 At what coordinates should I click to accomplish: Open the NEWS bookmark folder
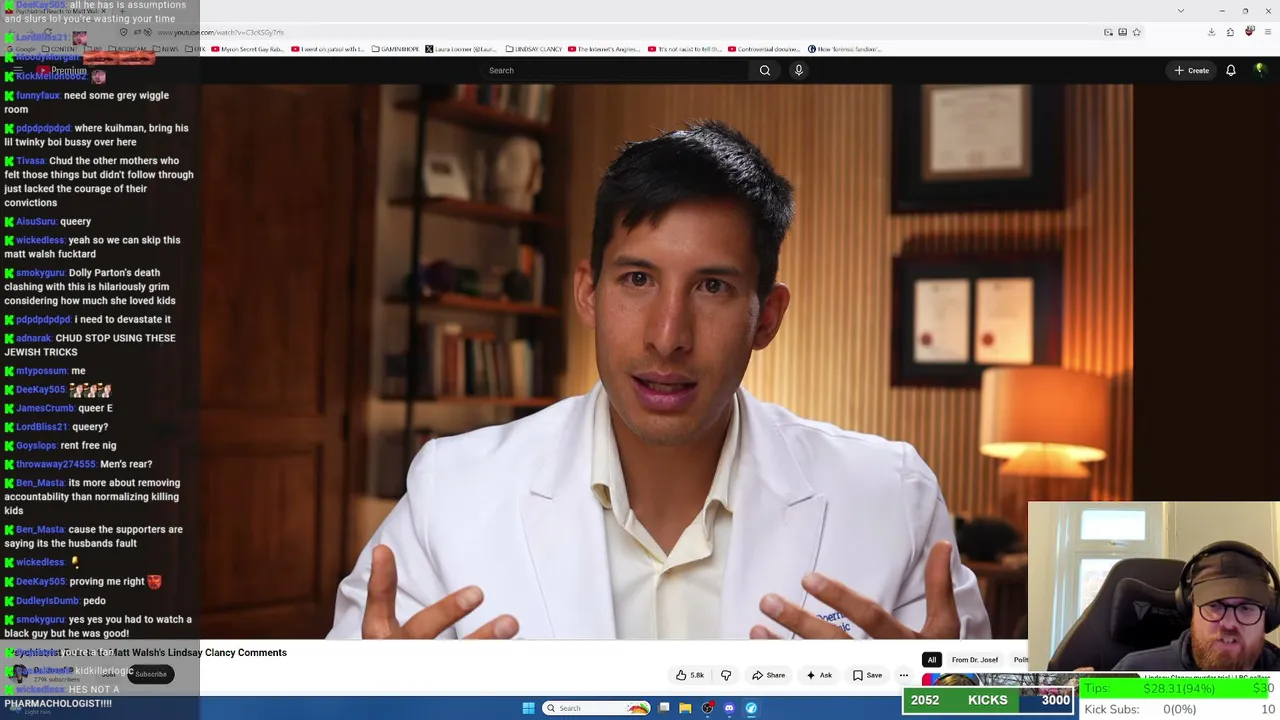click(x=165, y=49)
